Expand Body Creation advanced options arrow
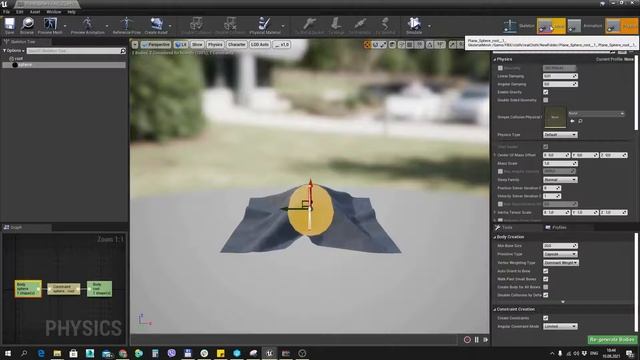Viewport: 640px width, 360px height. 563,302
